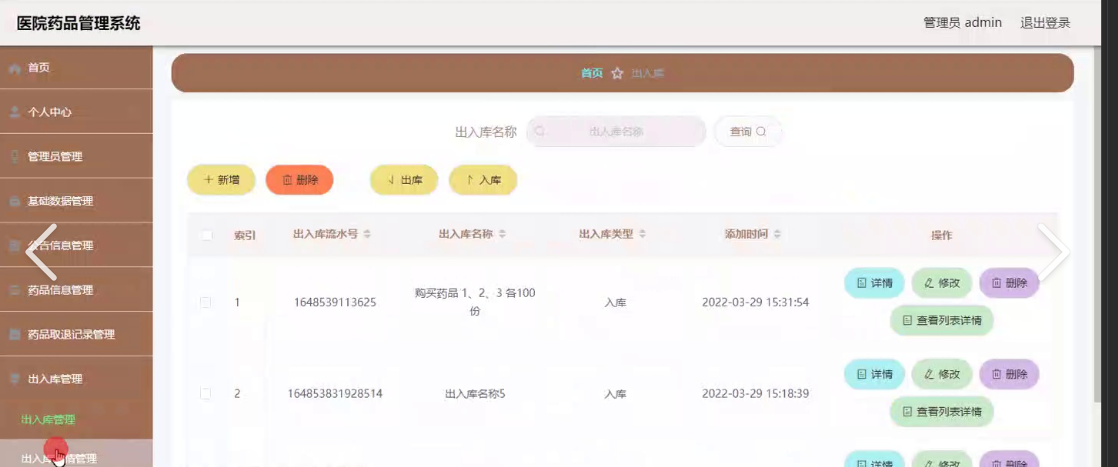Tick the checkbox for row 2
The image size is (1118, 467).
tap(205, 394)
